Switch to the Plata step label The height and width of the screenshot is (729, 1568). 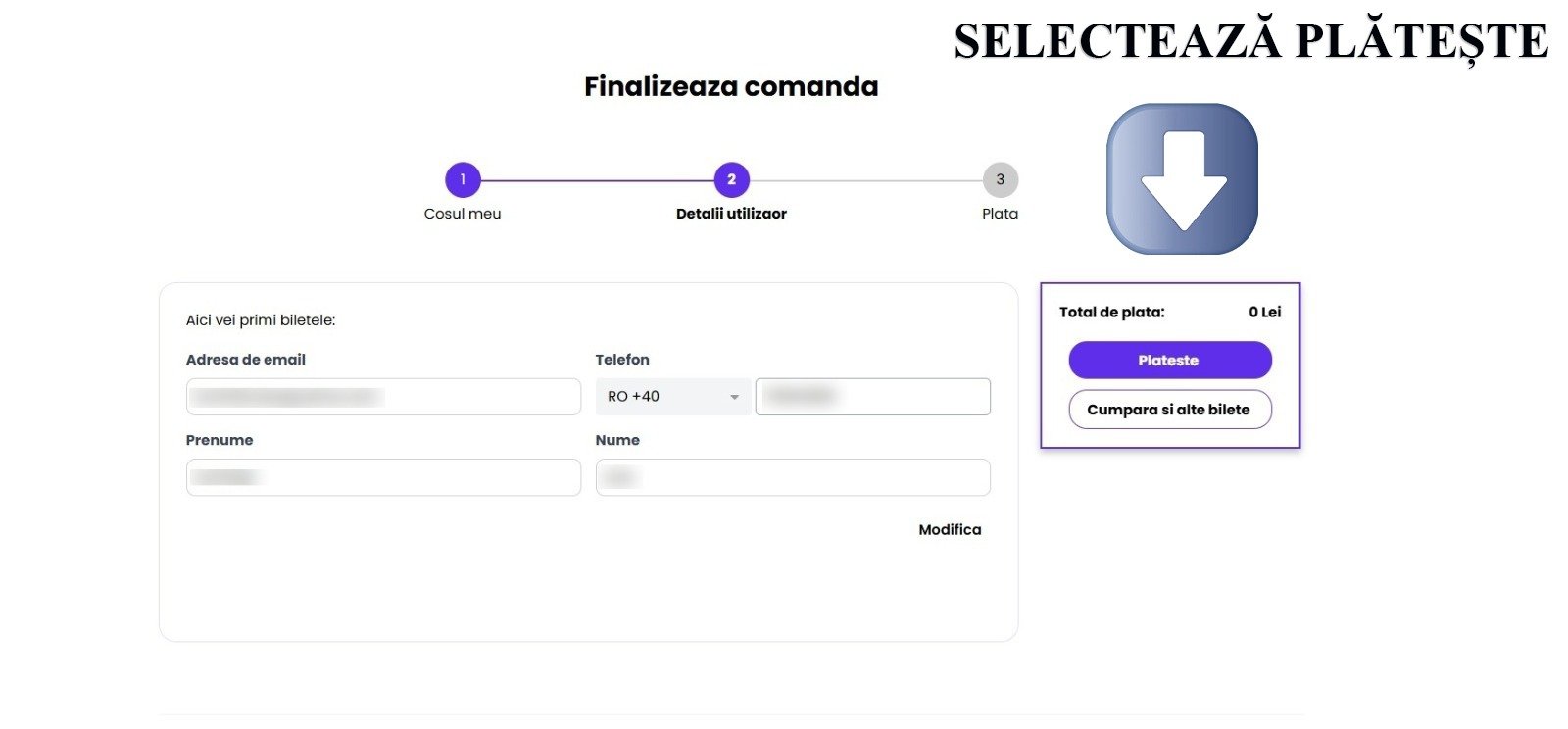point(1001,214)
